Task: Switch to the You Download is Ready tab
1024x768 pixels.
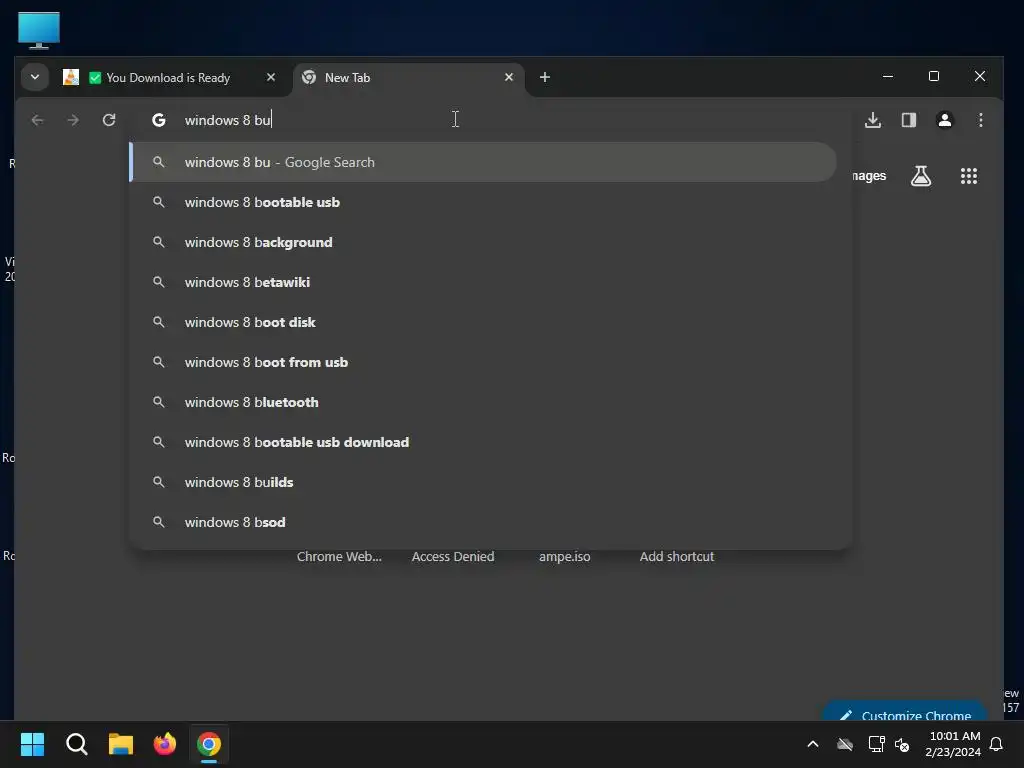Action: (170, 77)
